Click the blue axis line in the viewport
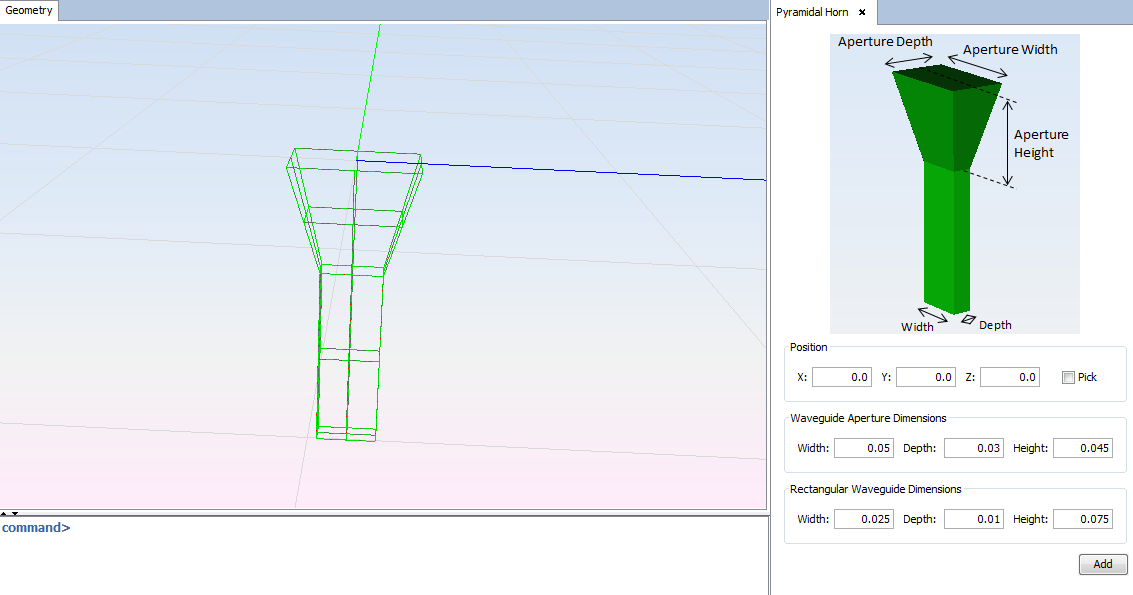 point(600,171)
